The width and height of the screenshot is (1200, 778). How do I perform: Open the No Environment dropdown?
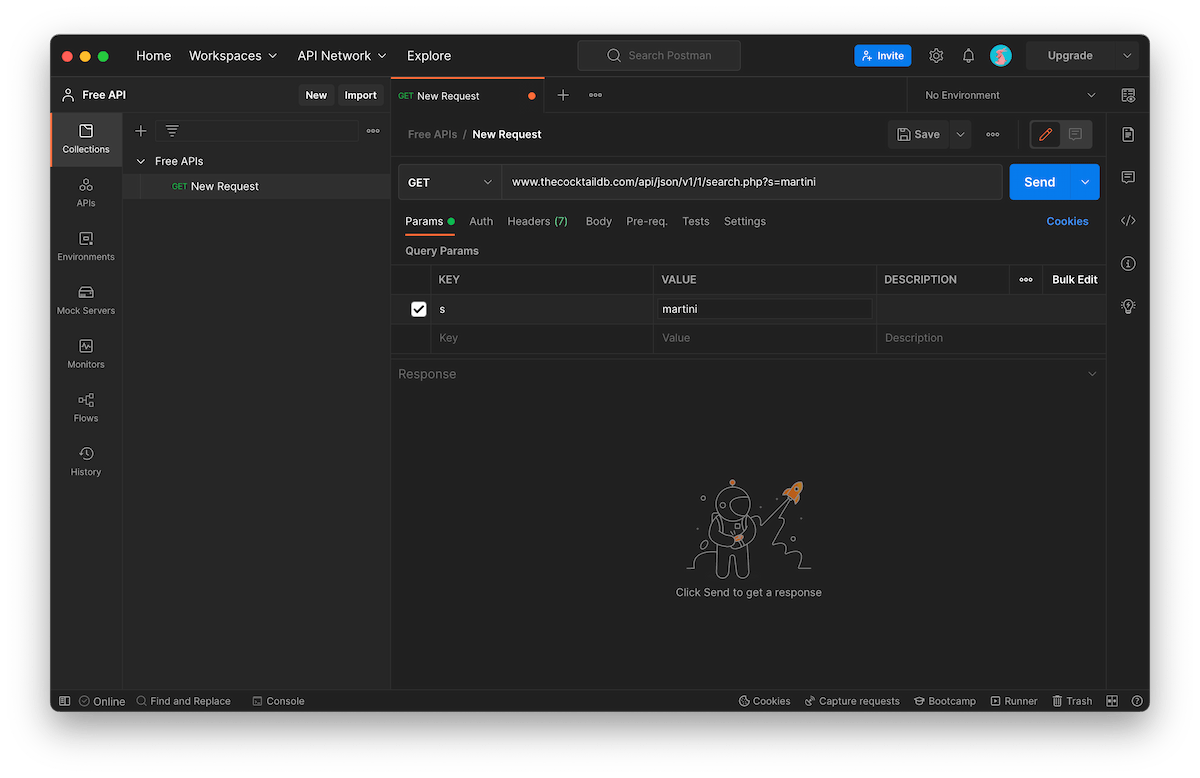pos(1010,95)
